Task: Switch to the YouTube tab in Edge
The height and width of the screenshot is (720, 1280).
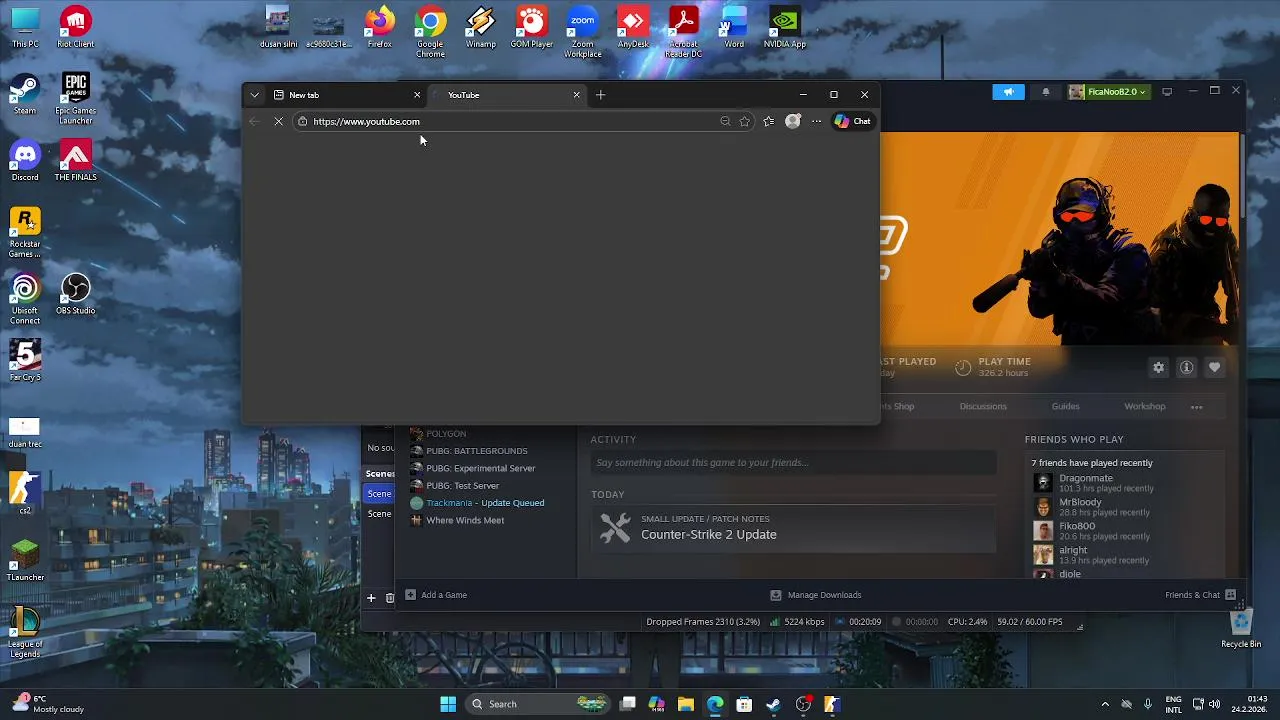Action: 506,95
